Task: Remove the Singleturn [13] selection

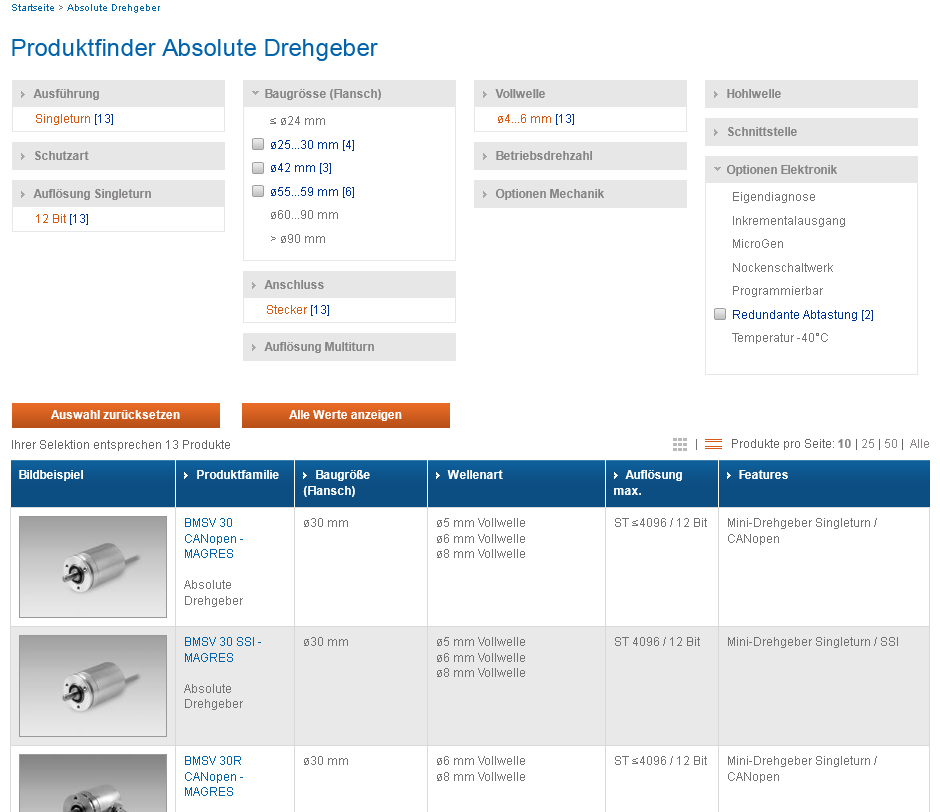Action: 74,119
